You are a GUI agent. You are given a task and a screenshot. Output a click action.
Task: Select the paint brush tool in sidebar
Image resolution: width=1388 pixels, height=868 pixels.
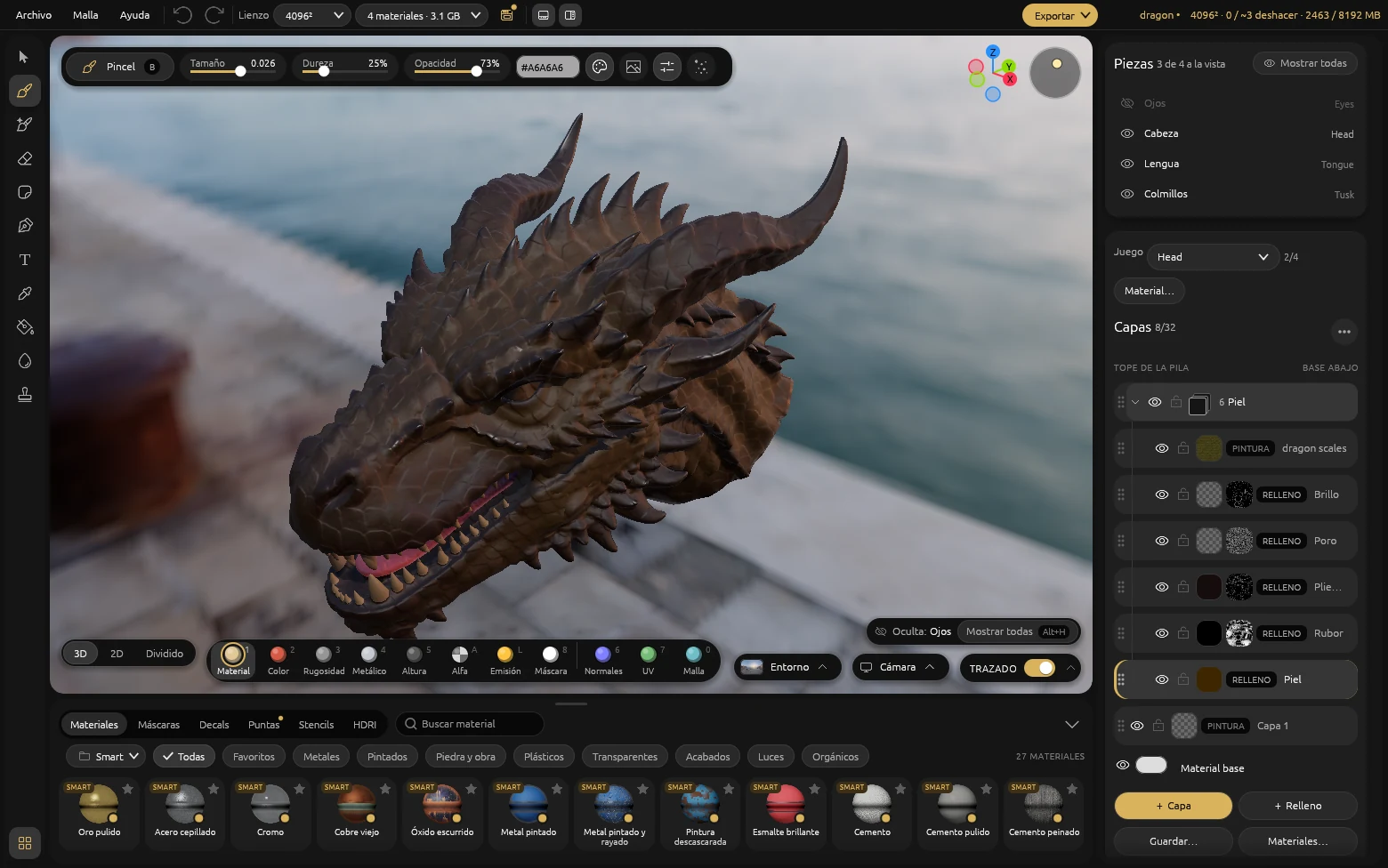24,91
